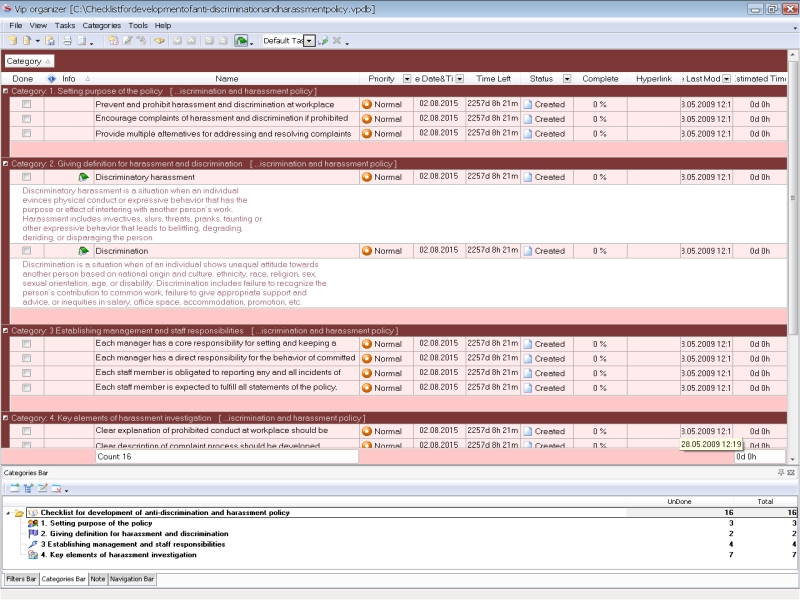Click the edit task pencil icon
The width and height of the screenshot is (800, 600).
click(x=127, y=41)
